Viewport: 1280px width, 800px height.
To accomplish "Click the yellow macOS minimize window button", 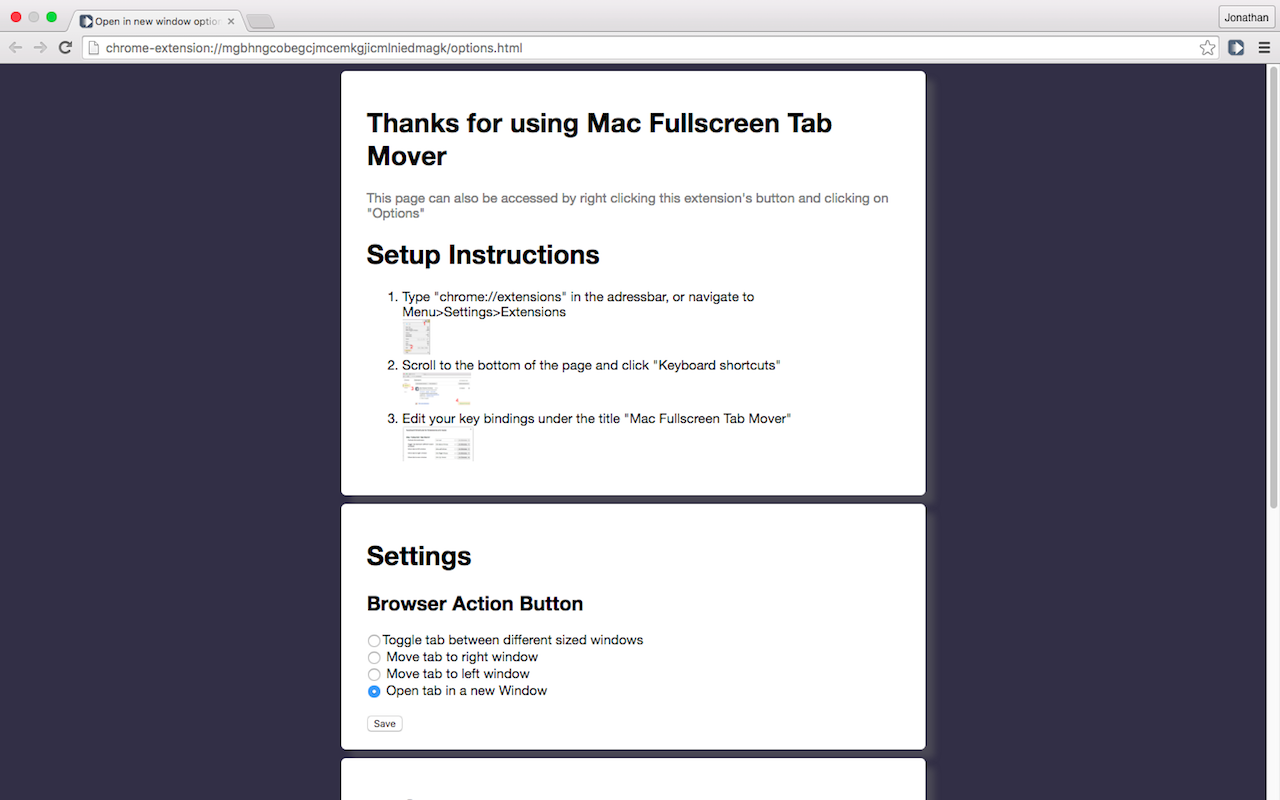I will click(x=34, y=17).
